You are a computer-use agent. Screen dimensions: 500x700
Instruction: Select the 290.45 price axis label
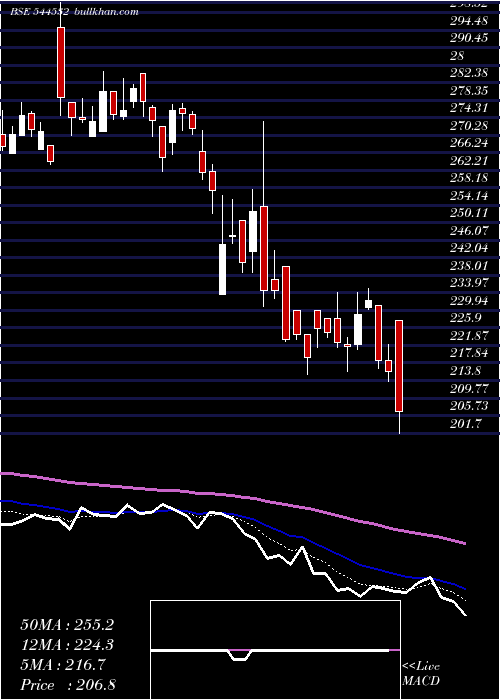coord(469,38)
